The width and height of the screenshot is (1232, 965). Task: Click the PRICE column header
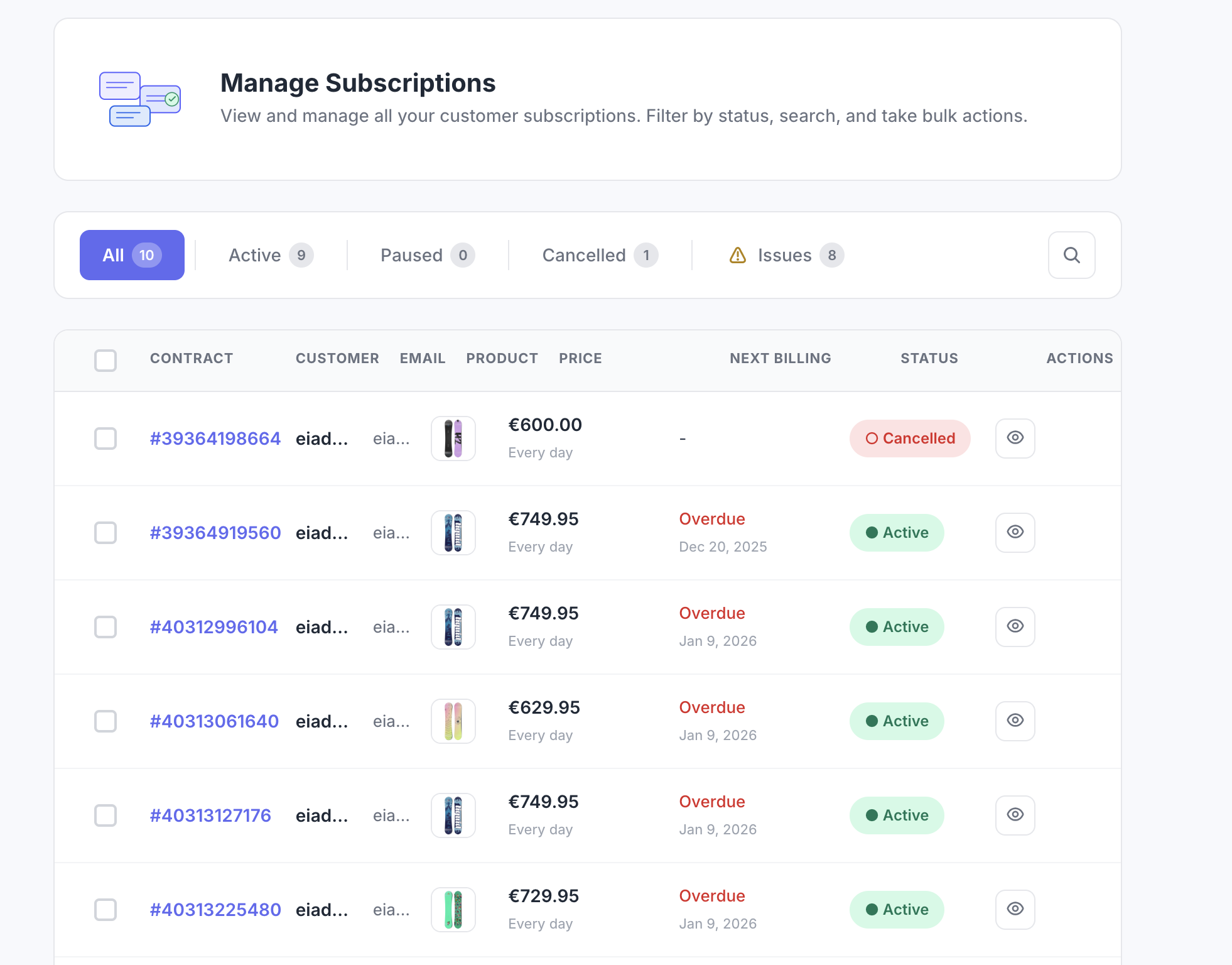coord(580,358)
